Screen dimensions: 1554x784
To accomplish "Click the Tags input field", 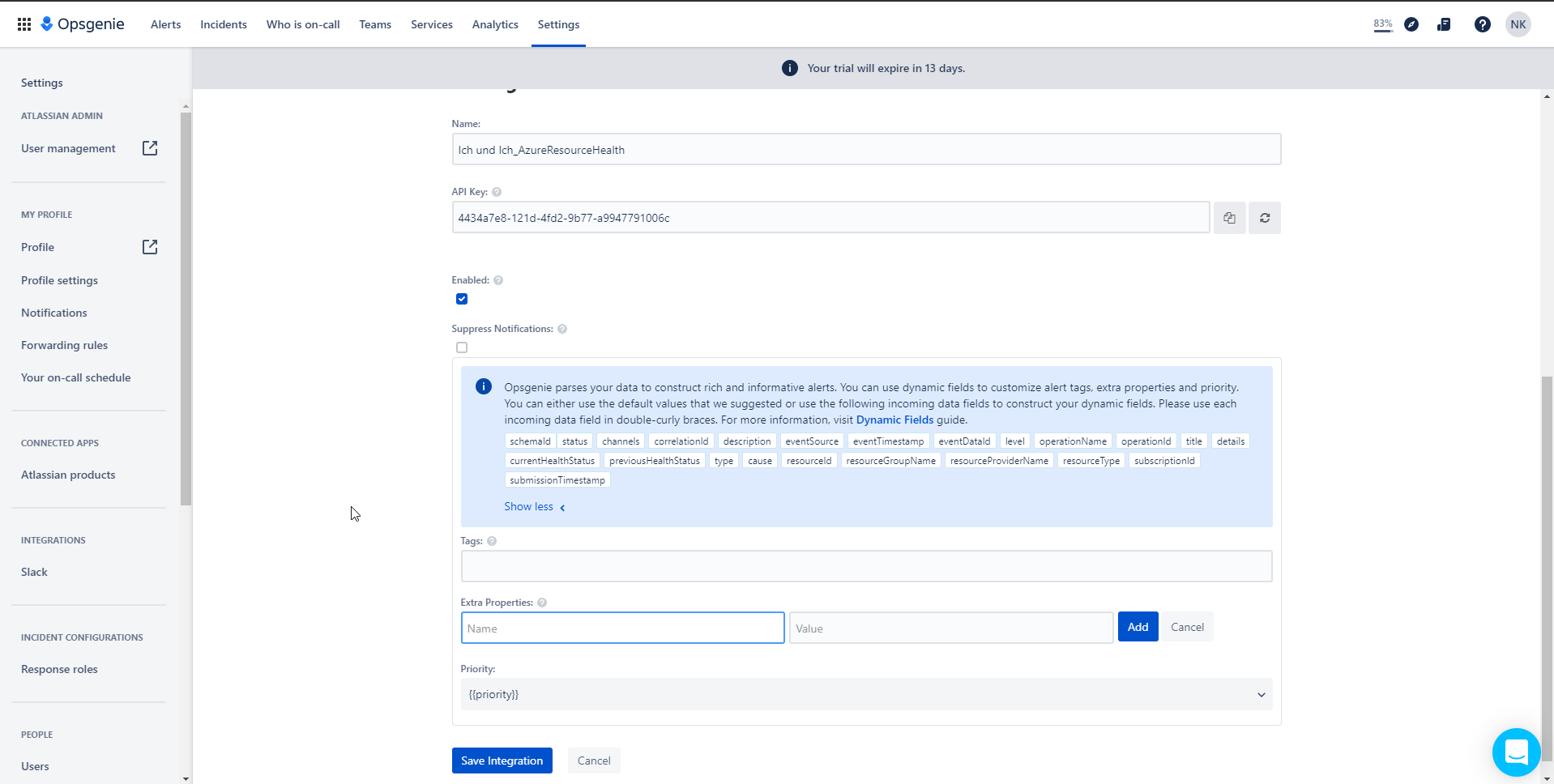I will click(x=866, y=566).
